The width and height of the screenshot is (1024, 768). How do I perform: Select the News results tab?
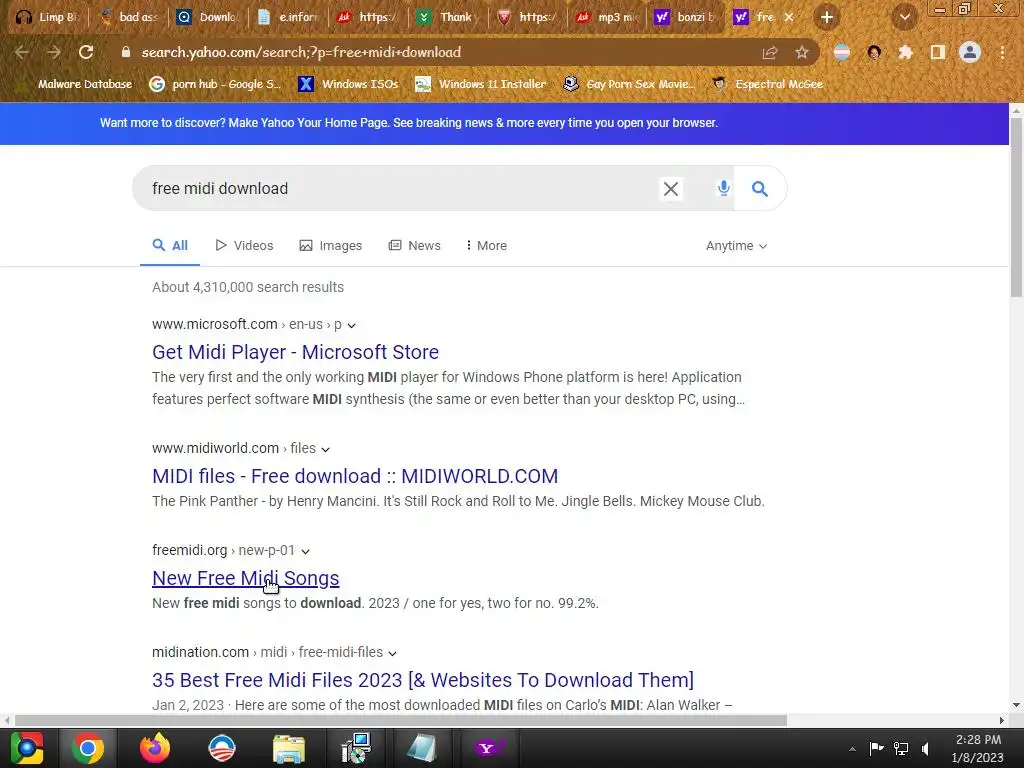(x=415, y=246)
